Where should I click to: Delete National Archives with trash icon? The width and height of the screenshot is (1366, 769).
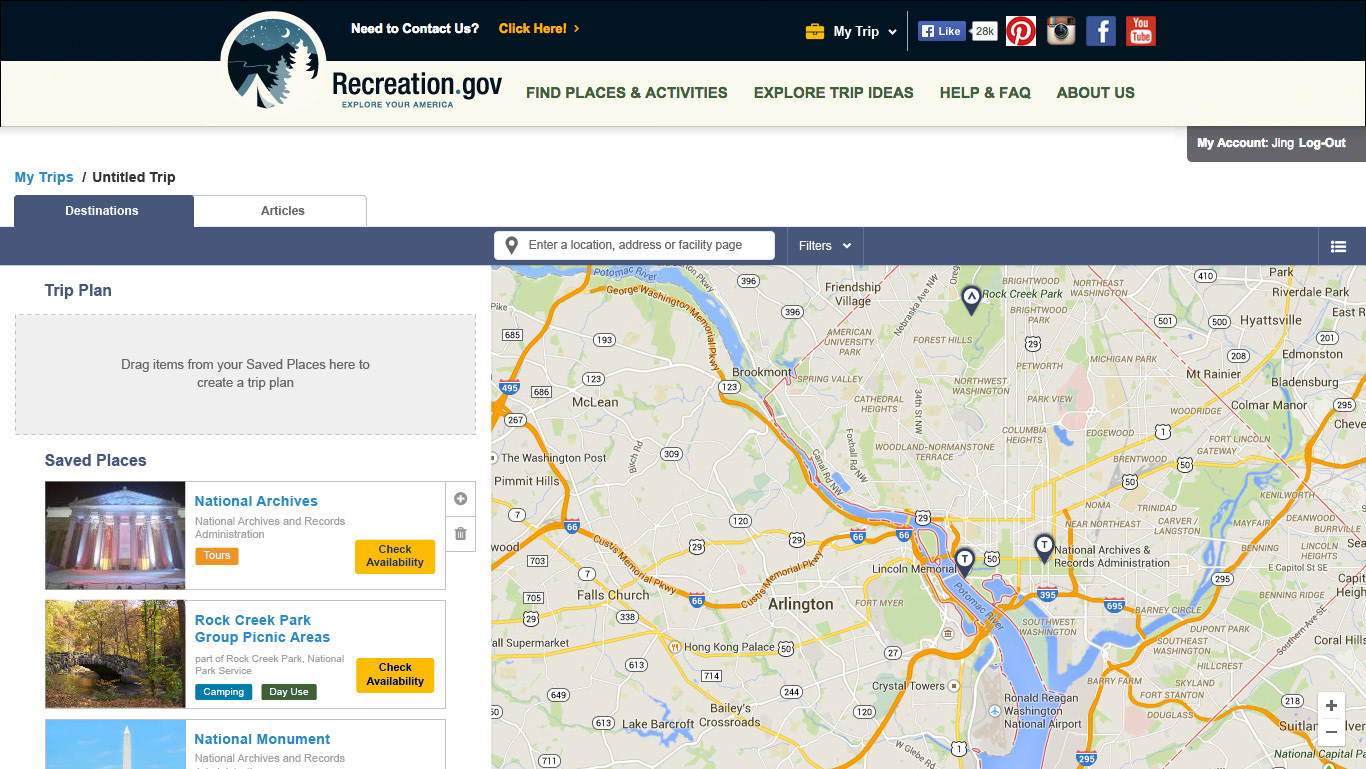point(460,534)
